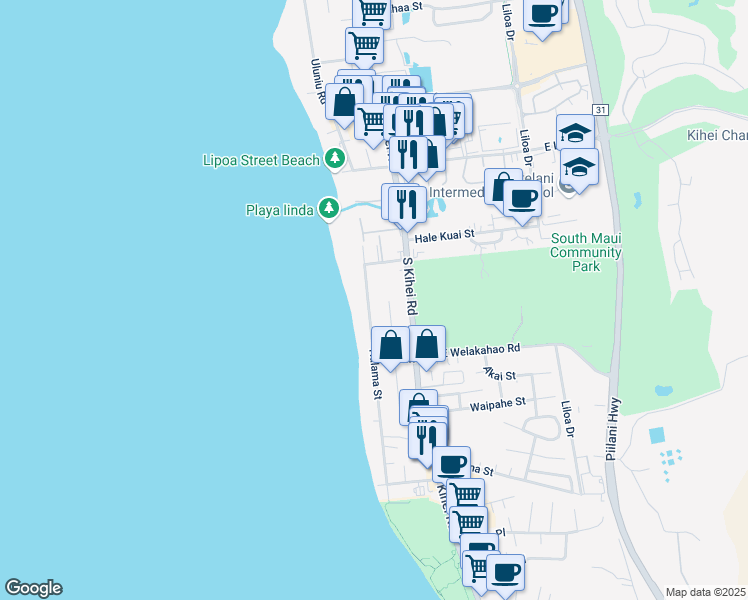
Task: Click the Playa linda tree pin
Action: [x=329, y=208]
